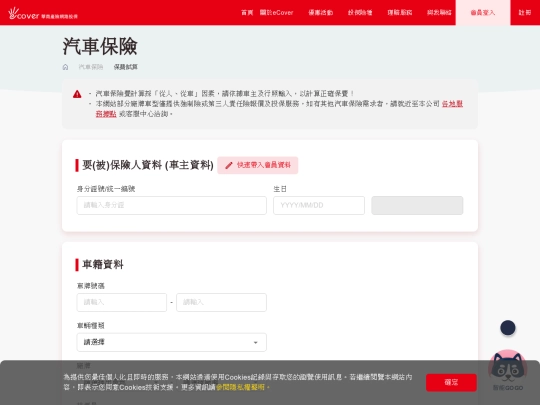This screenshot has height=405, width=540.
Task: Click the 註冊 register button
Action: 525,13
